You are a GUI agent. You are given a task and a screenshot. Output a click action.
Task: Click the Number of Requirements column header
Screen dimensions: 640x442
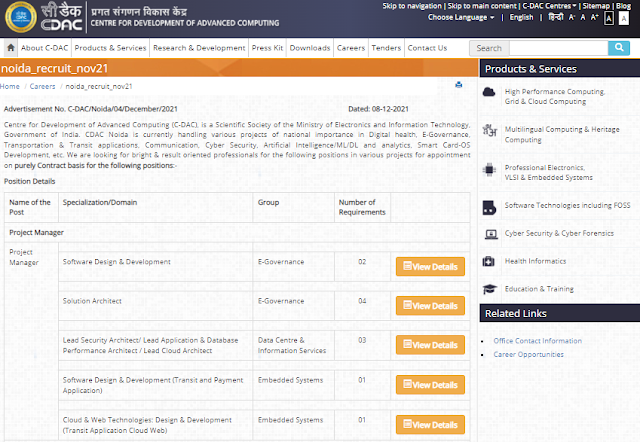(x=362, y=207)
